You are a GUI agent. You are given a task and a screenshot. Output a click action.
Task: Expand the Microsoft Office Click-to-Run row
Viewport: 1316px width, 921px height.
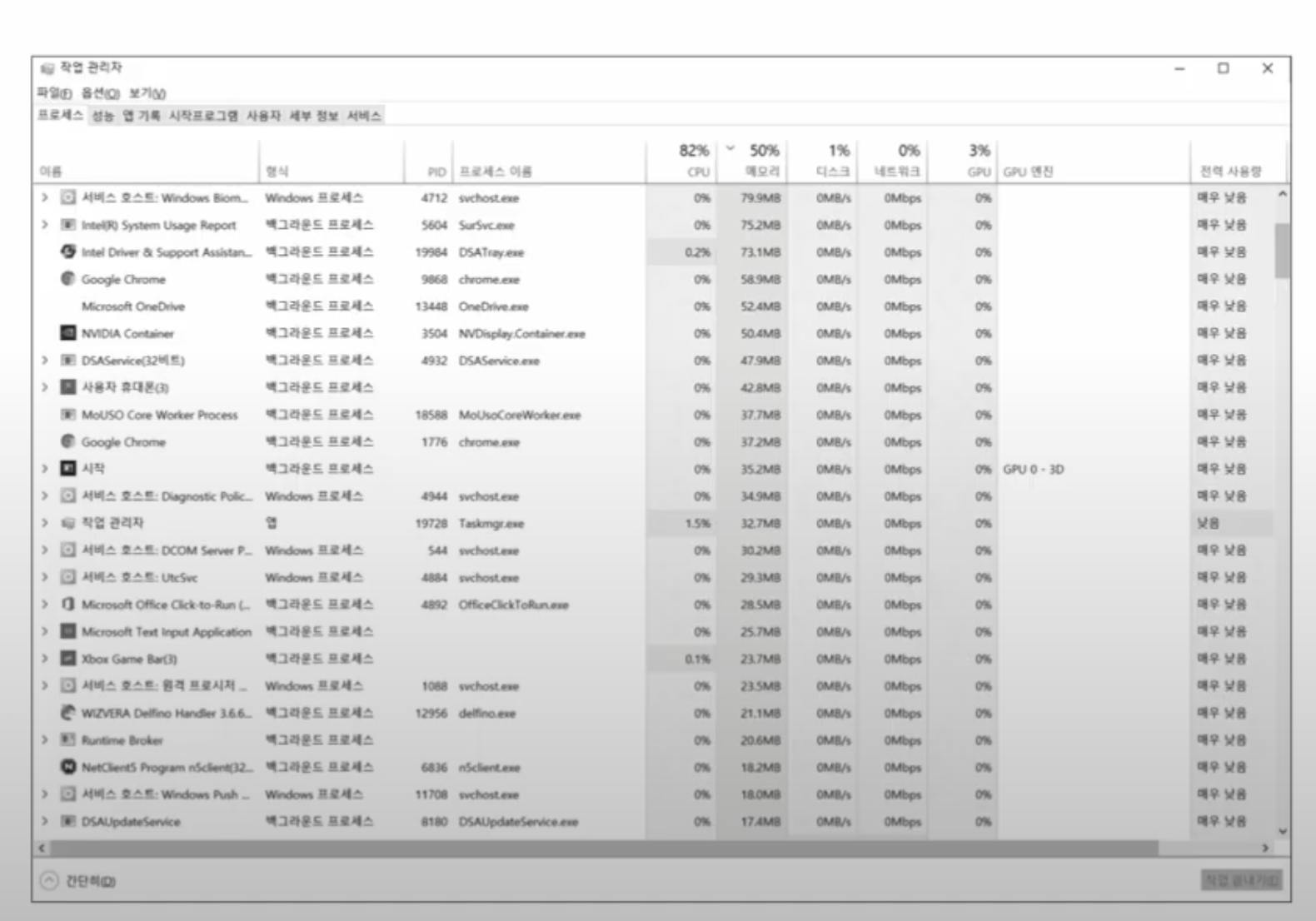[x=45, y=605]
